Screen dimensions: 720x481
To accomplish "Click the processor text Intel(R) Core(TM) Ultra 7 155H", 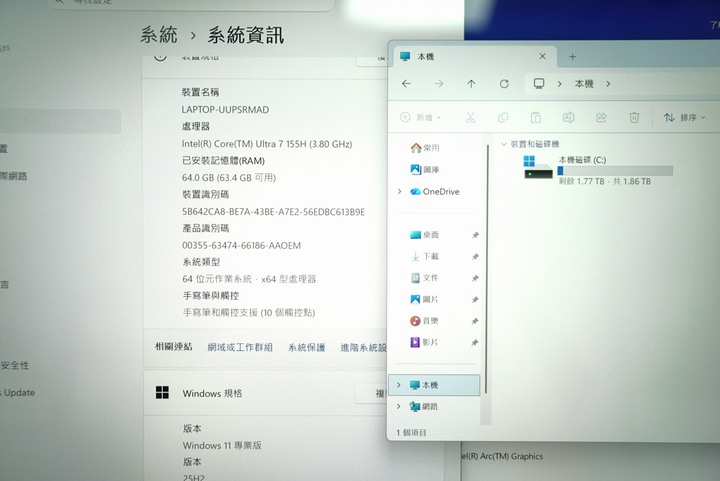I will click(267, 144).
